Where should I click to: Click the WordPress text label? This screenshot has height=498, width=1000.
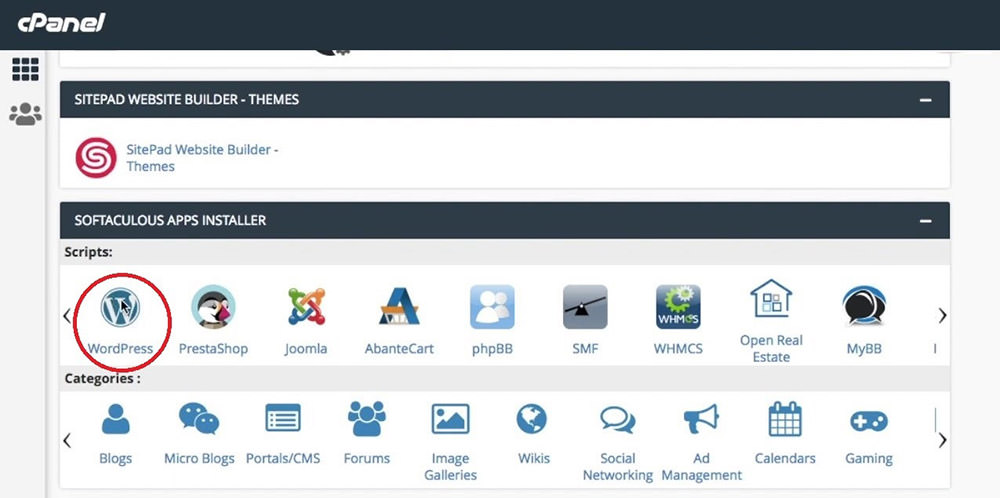tap(120, 349)
